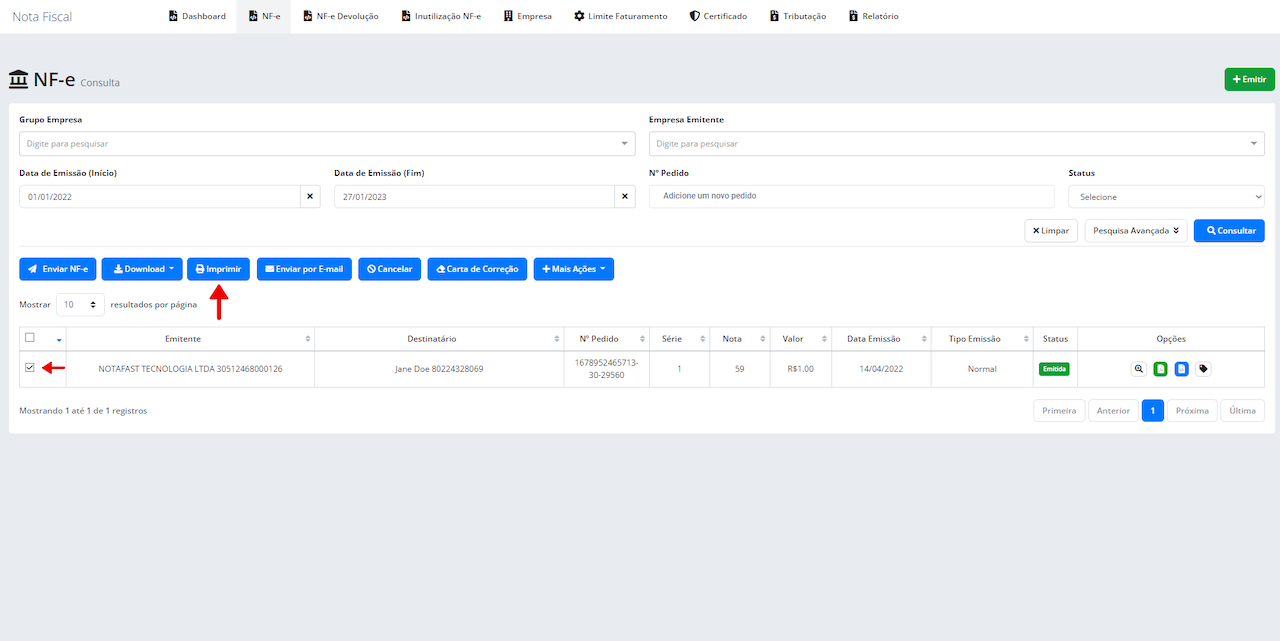The height and width of the screenshot is (641, 1280).
Task: Click the green Emitir button
Action: tap(1249, 79)
